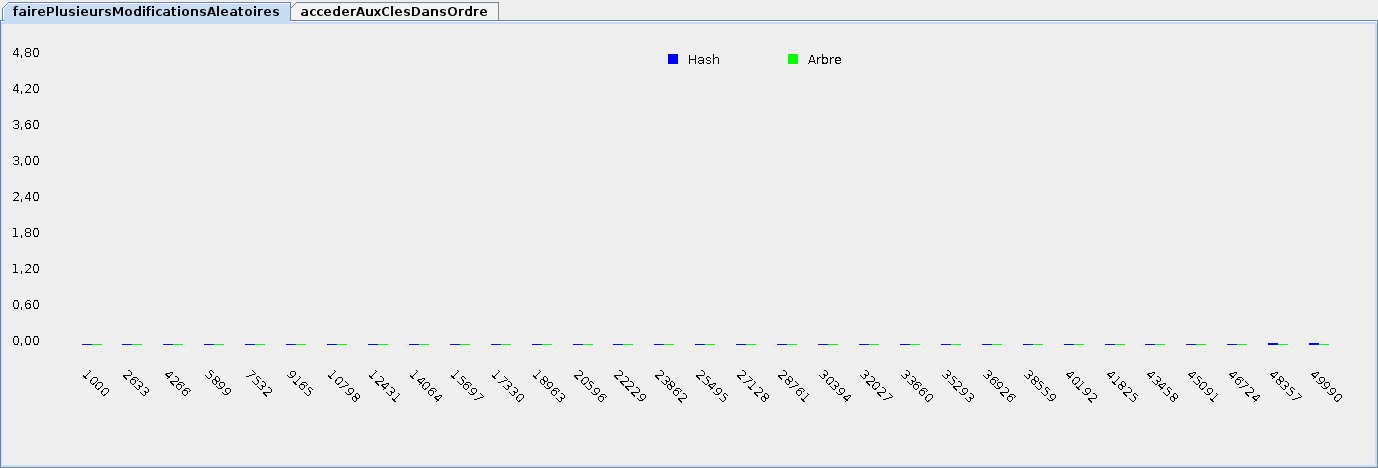
Task: Click the 10798 x-axis label
Action: tap(344, 385)
